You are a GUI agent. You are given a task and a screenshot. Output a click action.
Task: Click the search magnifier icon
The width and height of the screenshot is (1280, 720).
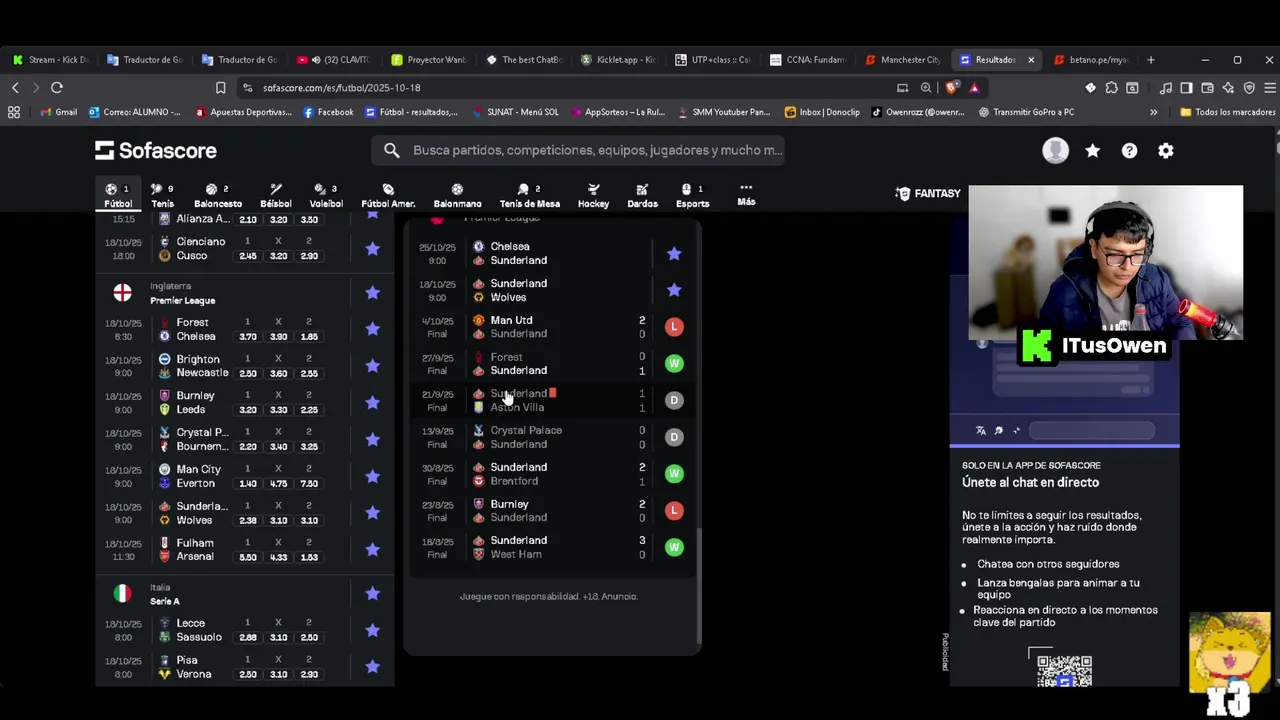pos(392,150)
